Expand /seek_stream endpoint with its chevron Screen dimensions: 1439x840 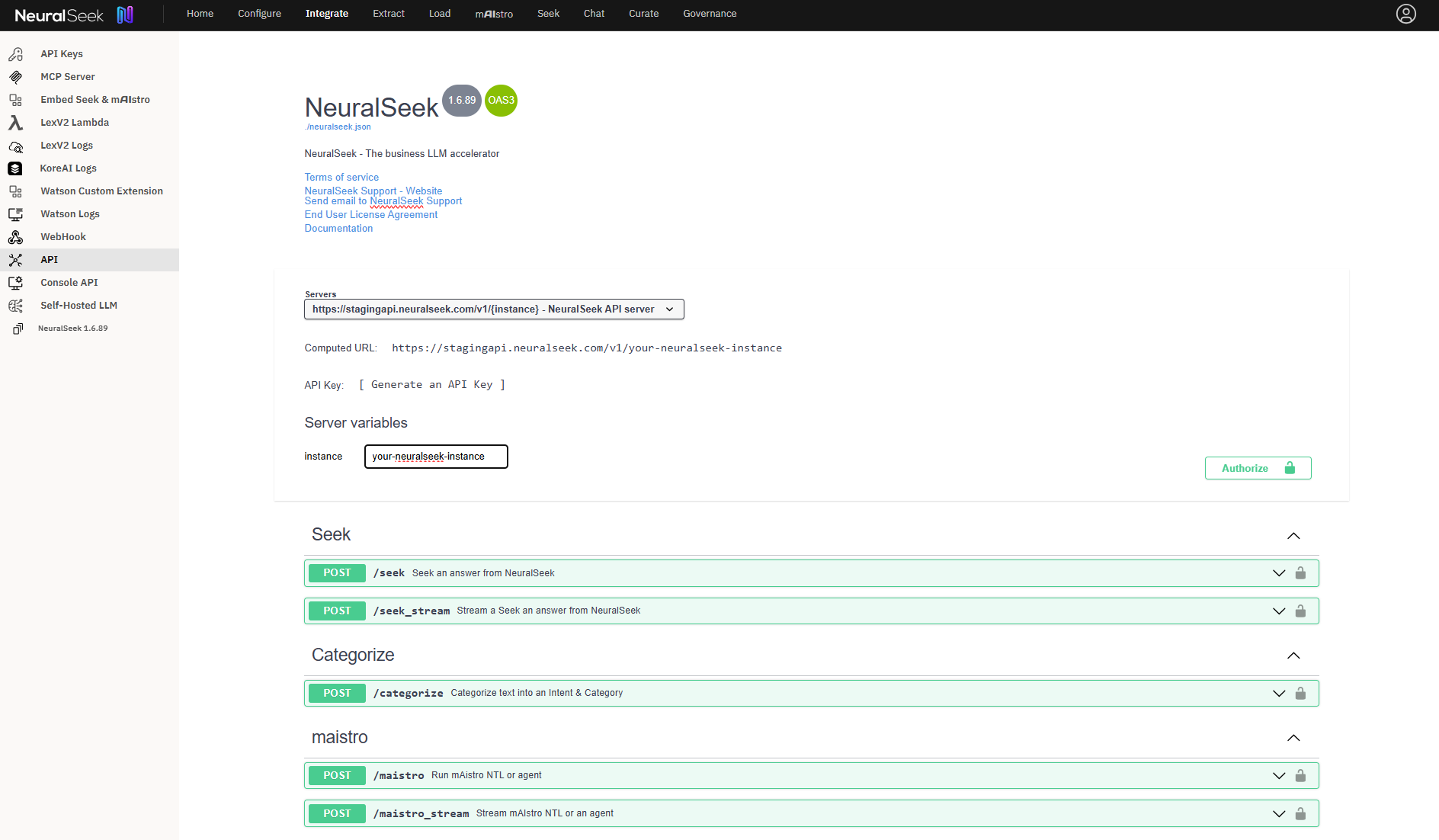1279,611
